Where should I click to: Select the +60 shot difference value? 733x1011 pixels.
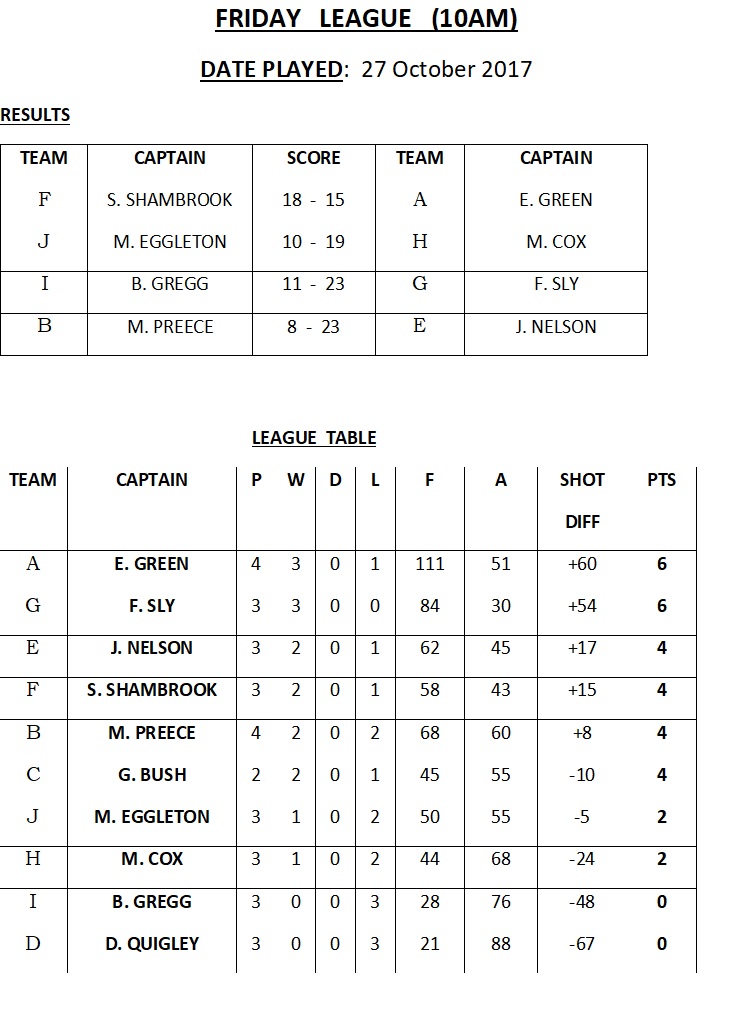tap(582, 564)
